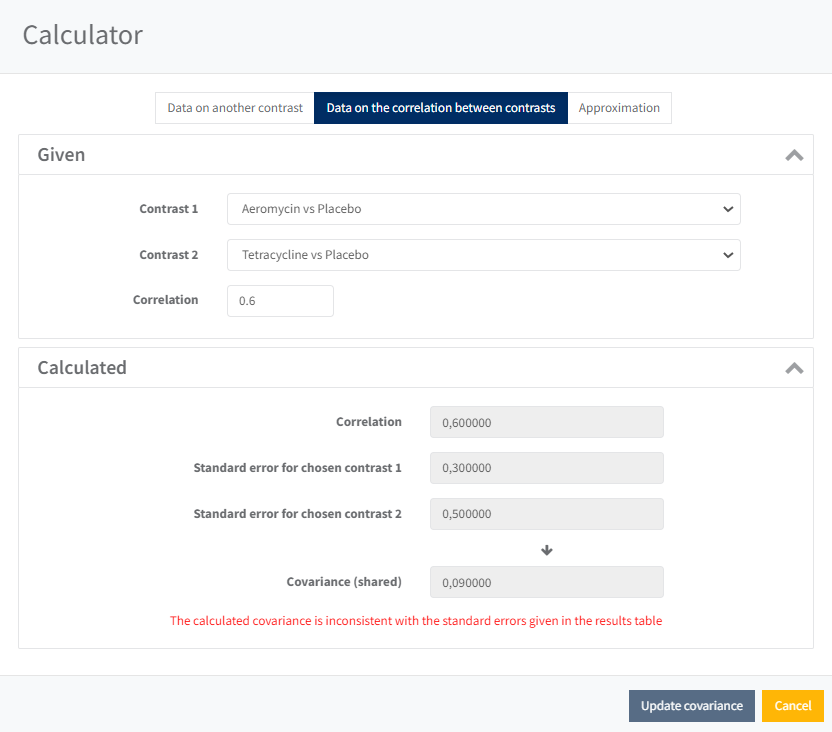Click the down arrow above Covariance
The height and width of the screenshot is (732, 832).
[x=547, y=550]
